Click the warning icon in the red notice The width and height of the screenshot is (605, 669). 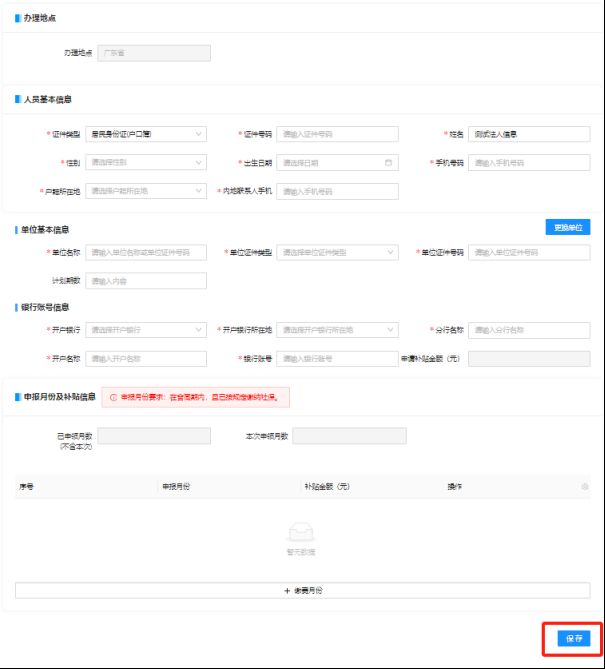click(113, 397)
